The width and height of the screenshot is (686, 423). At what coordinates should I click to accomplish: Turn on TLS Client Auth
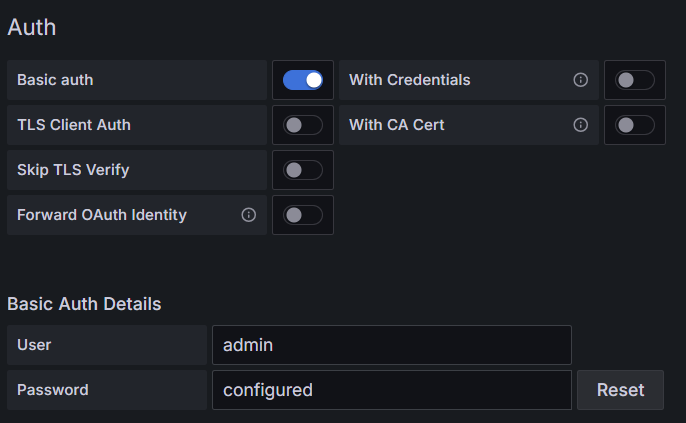click(x=303, y=125)
